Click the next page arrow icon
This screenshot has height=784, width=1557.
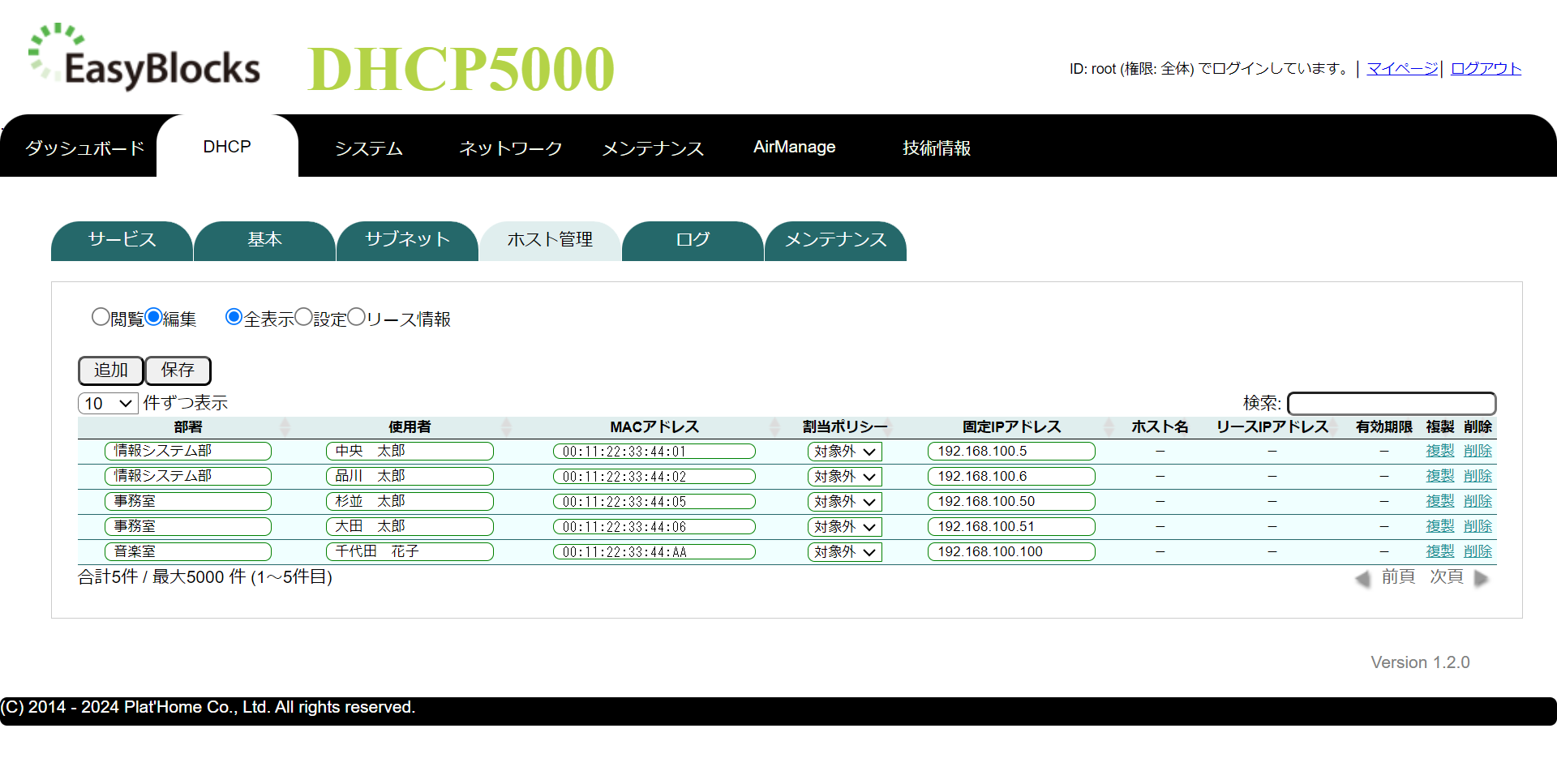point(1482,578)
